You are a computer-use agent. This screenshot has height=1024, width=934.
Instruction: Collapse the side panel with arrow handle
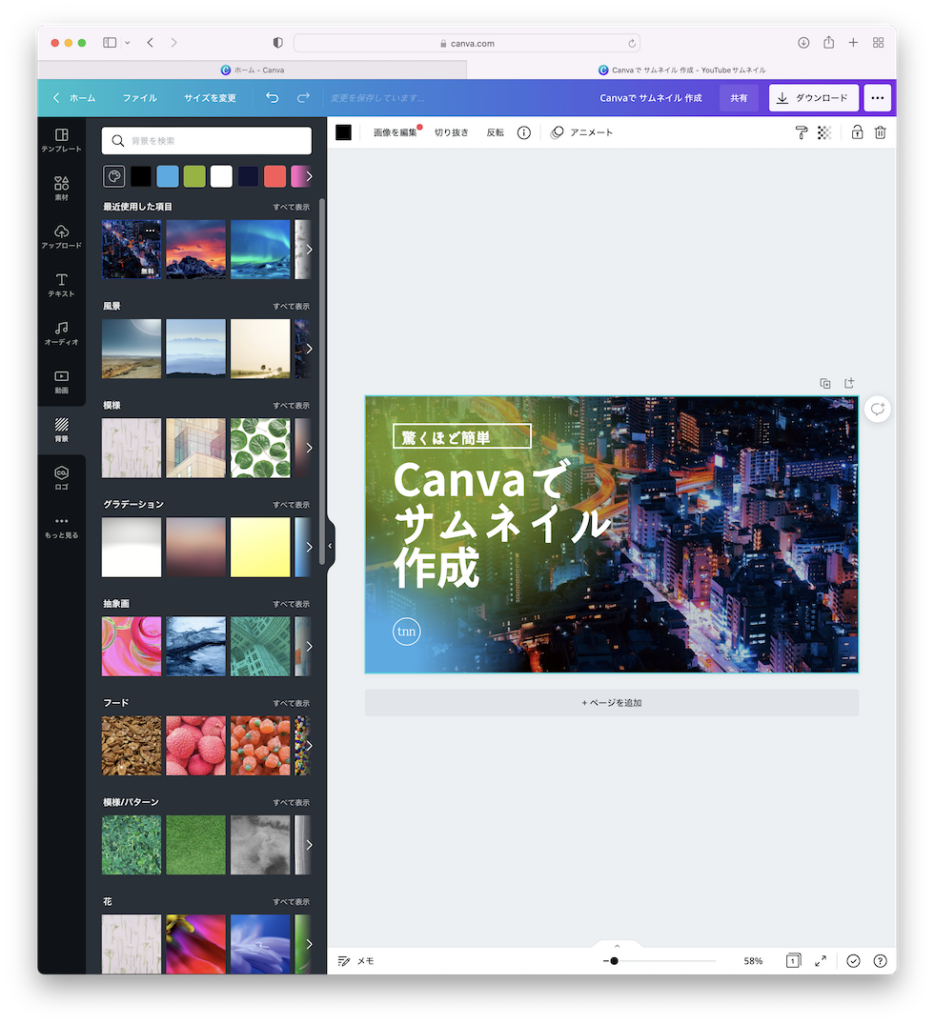tap(330, 546)
